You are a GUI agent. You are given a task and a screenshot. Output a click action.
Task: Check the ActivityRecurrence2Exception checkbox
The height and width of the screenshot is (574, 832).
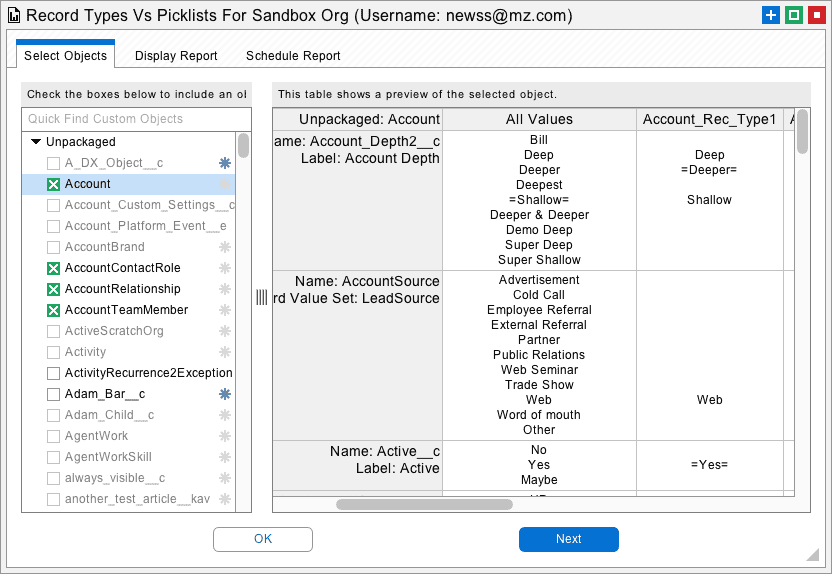pyautogui.click(x=53, y=373)
